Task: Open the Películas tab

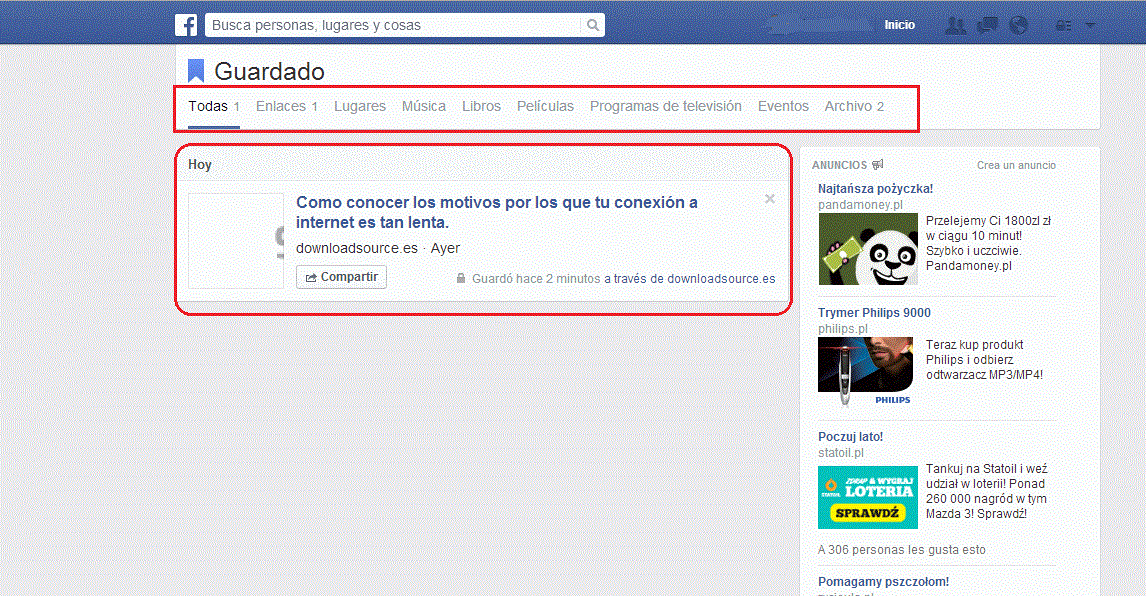Action: point(545,107)
